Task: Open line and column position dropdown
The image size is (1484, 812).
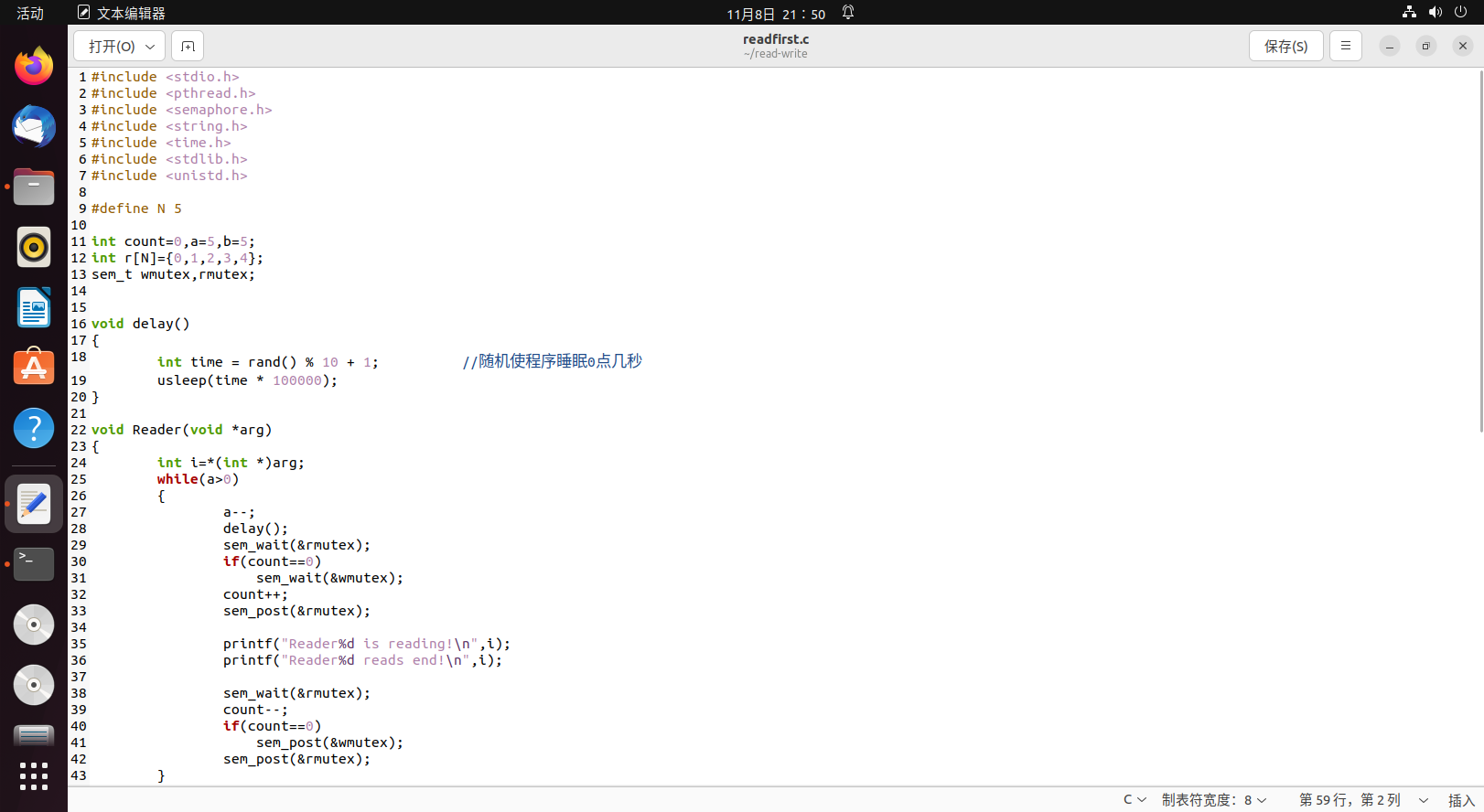Action: (1362, 799)
